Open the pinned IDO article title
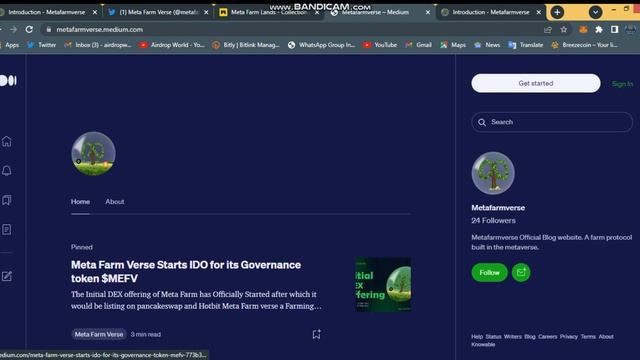This screenshot has height=360, width=640. [186, 271]
